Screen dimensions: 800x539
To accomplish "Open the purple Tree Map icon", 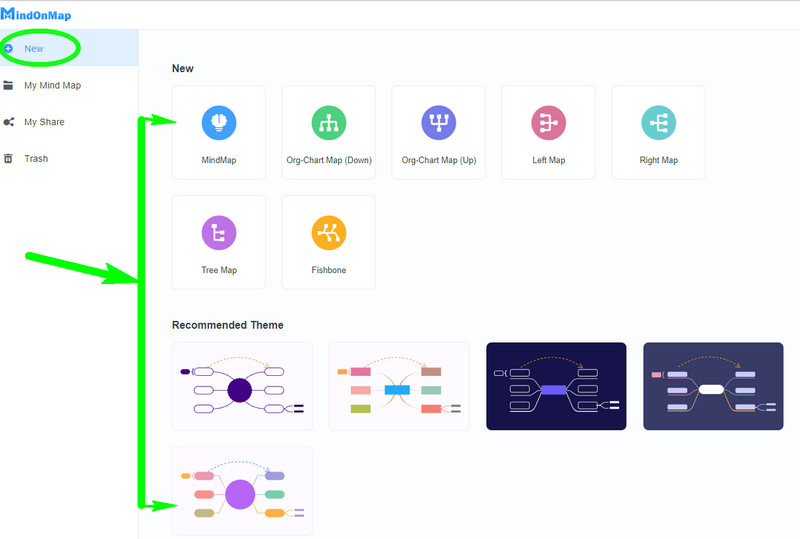I will (219, 233).
